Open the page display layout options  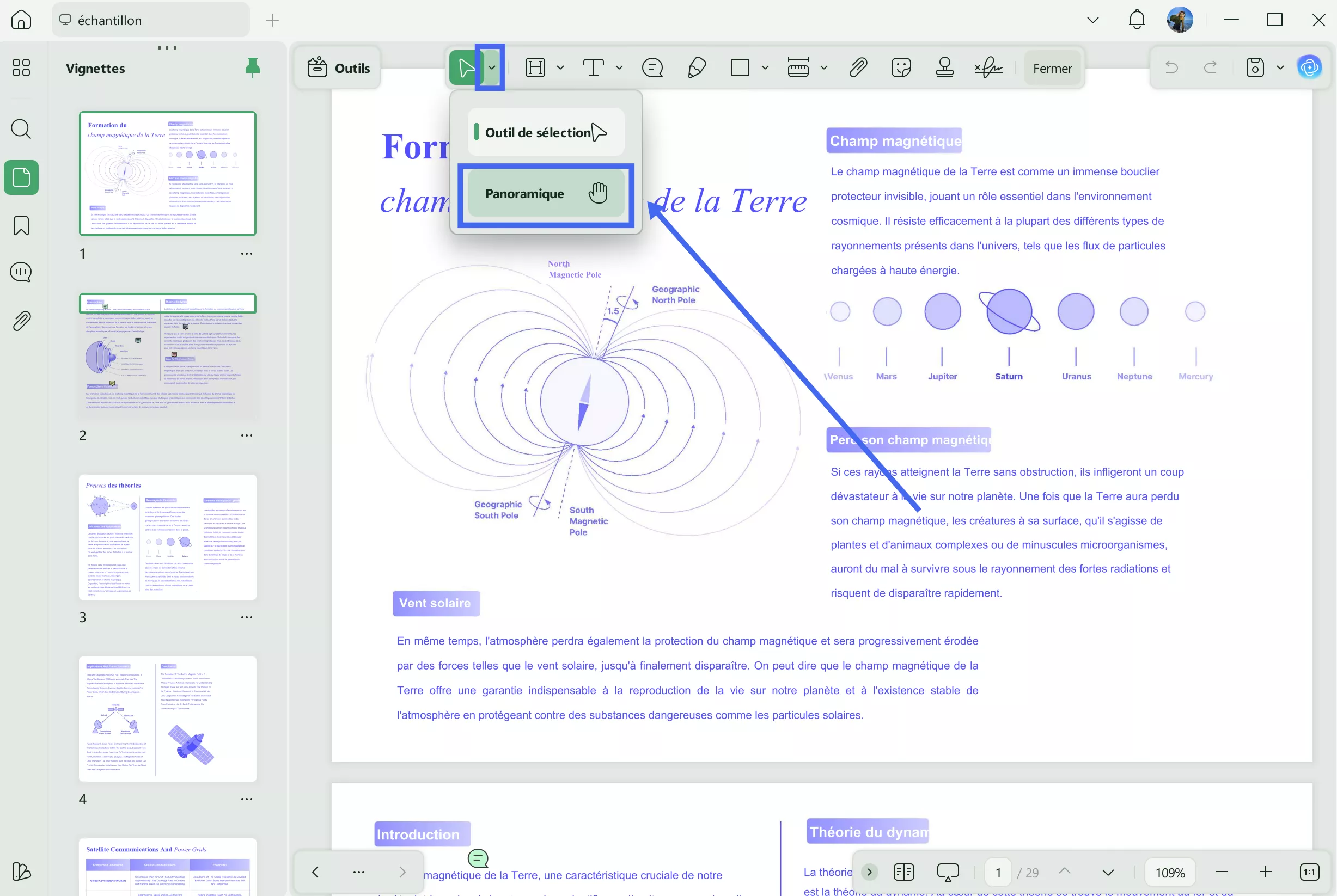coord(903,872)
